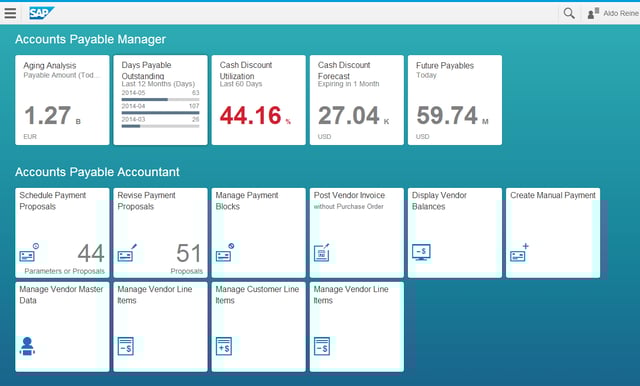Open the Schedule Payment Proposals tile title
640x386 pixels.
tap(53, 201)
